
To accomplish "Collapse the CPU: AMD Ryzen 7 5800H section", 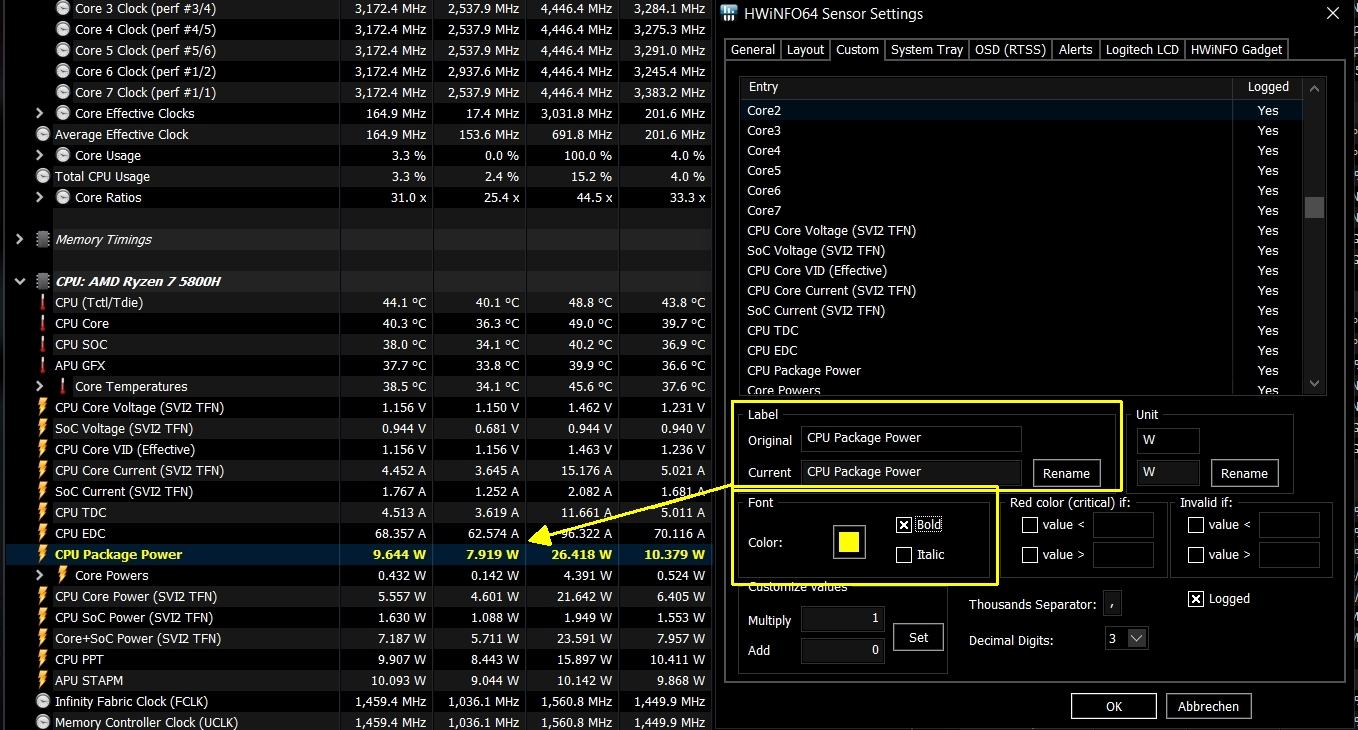I will [19, 281].
